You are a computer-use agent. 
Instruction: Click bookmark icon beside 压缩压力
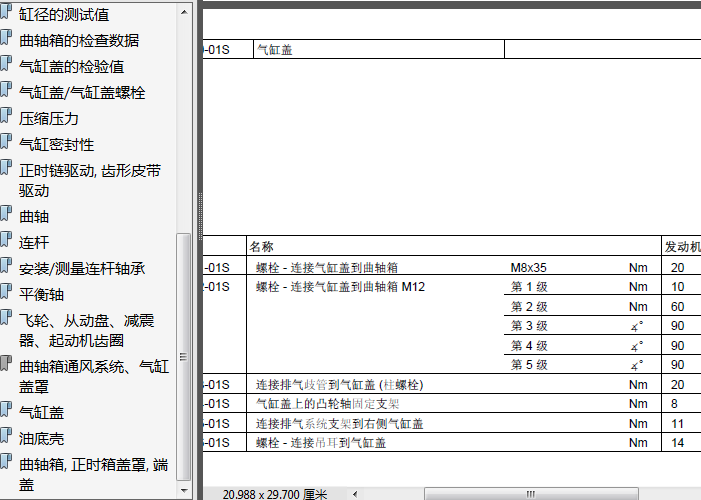pos(5,115)
